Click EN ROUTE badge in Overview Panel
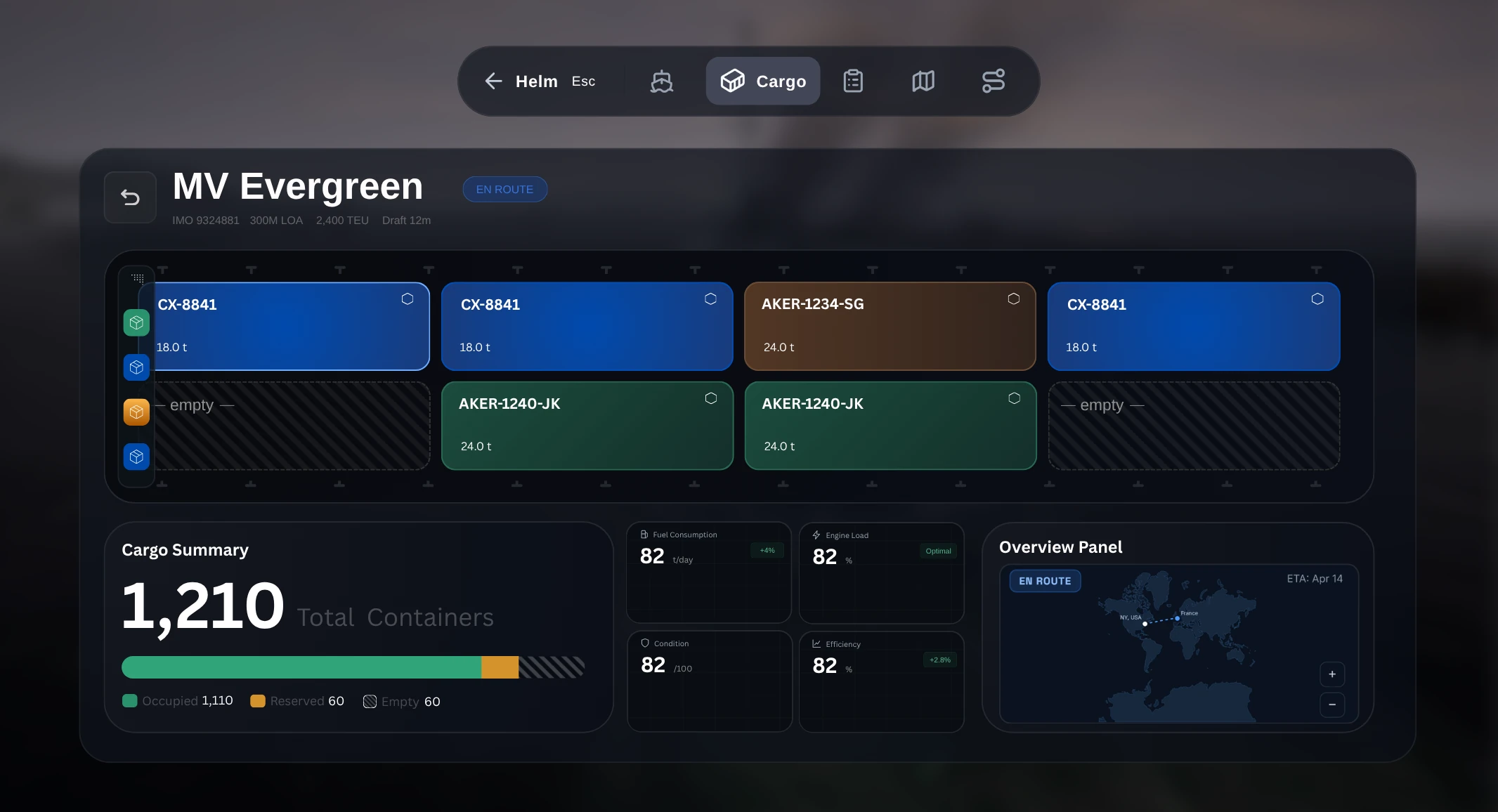The height and width of the screenshot is (812, 1498). pyautogui.click(x=1045, y=581)
